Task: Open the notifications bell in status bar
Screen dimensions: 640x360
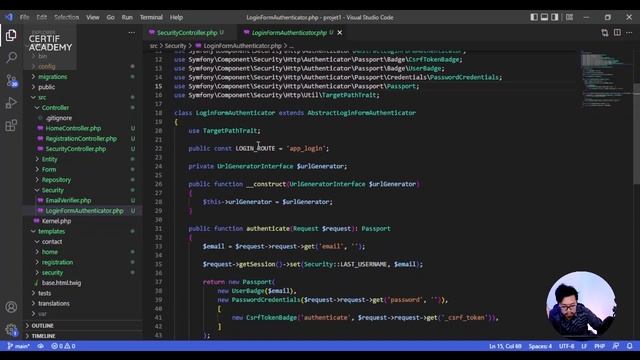Action: point(630,346)
